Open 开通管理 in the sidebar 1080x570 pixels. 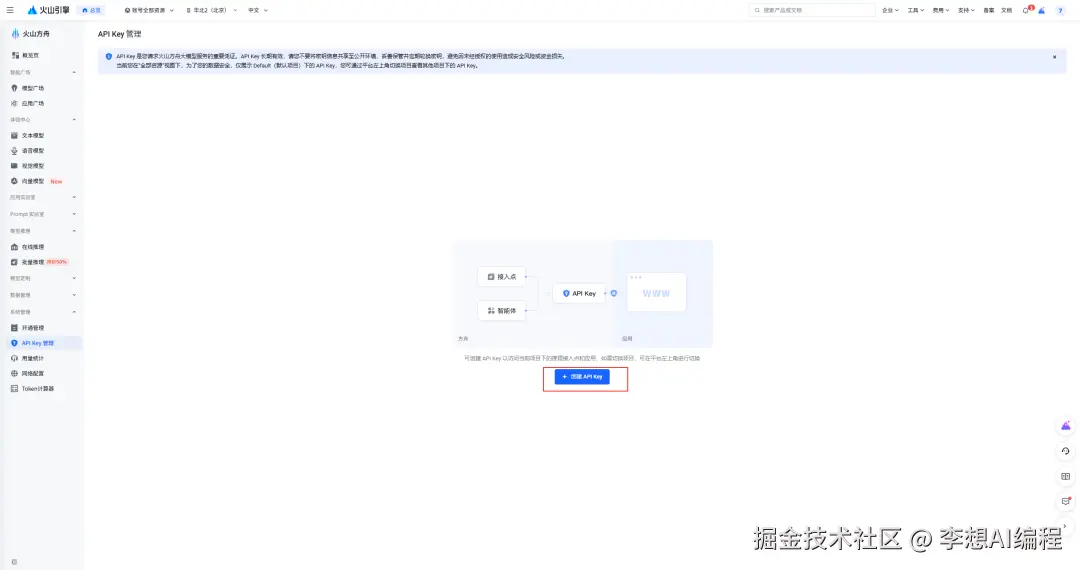click(x=28, y=328)
